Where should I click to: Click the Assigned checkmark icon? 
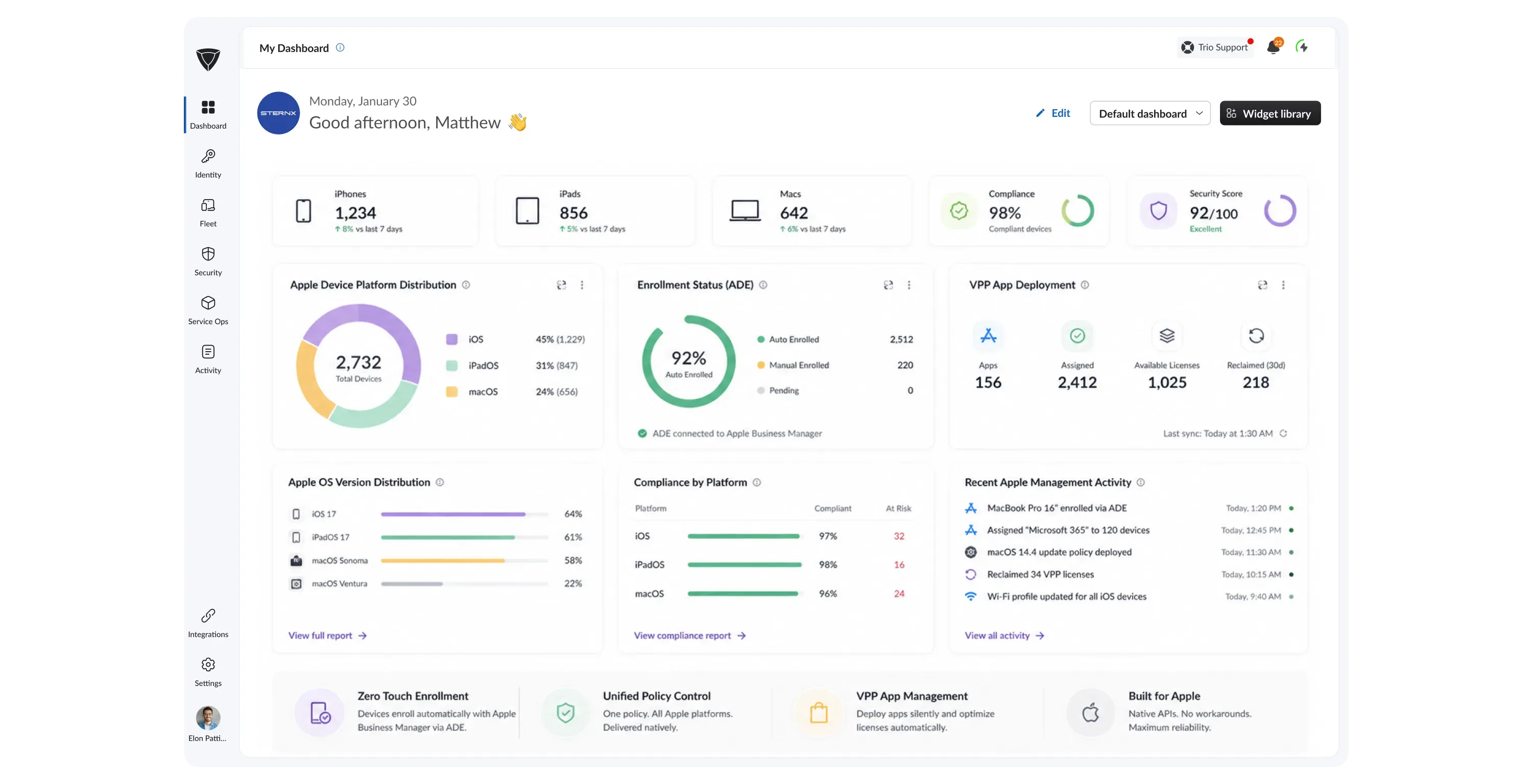(1077, 336)
